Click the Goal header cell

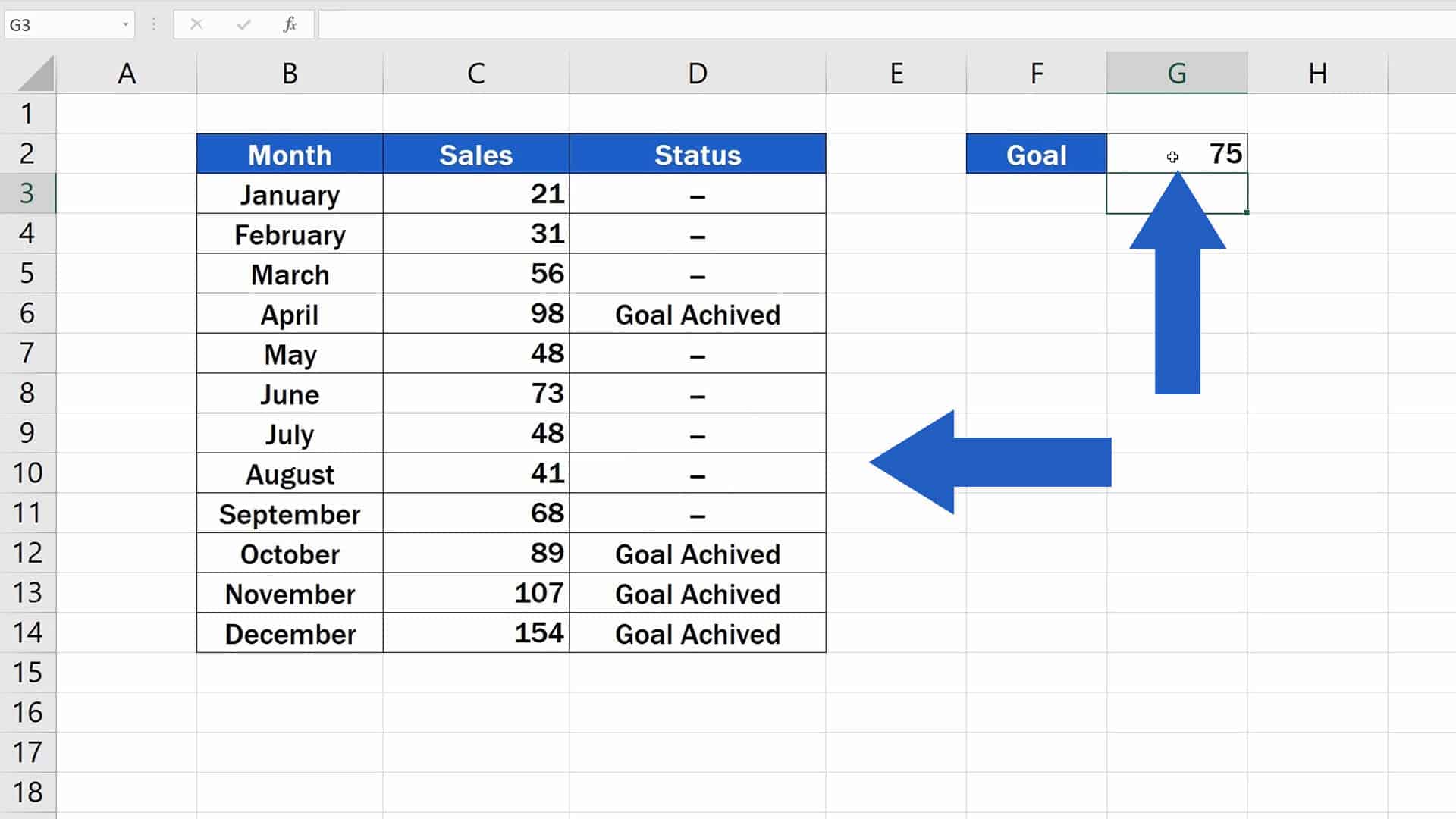point(1036,154)
